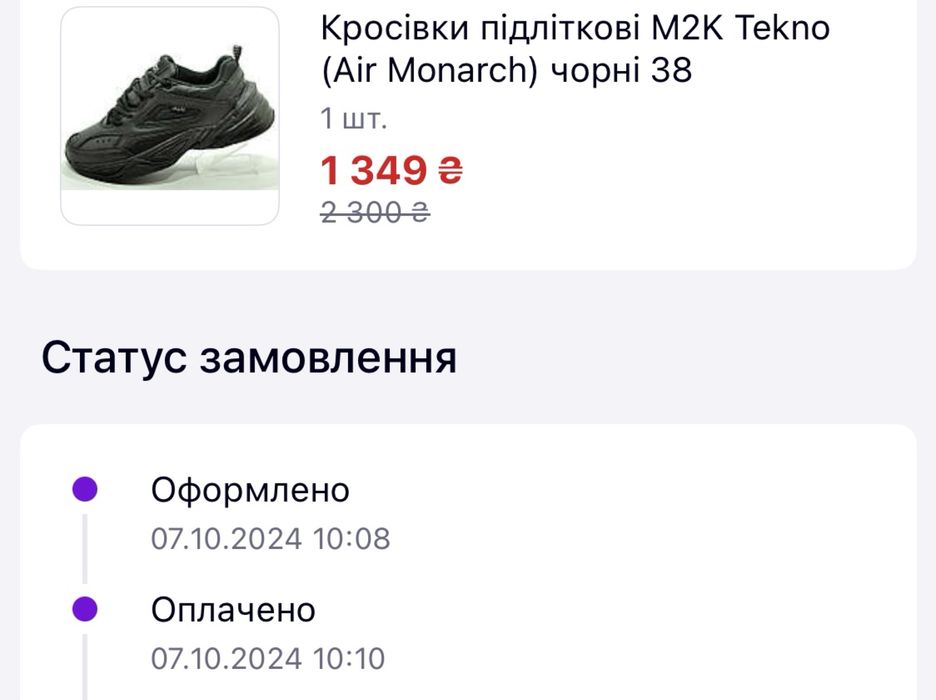Click the quantity label 1 шт.
Viewport: 936px width, 700px height.
[353, 119]
